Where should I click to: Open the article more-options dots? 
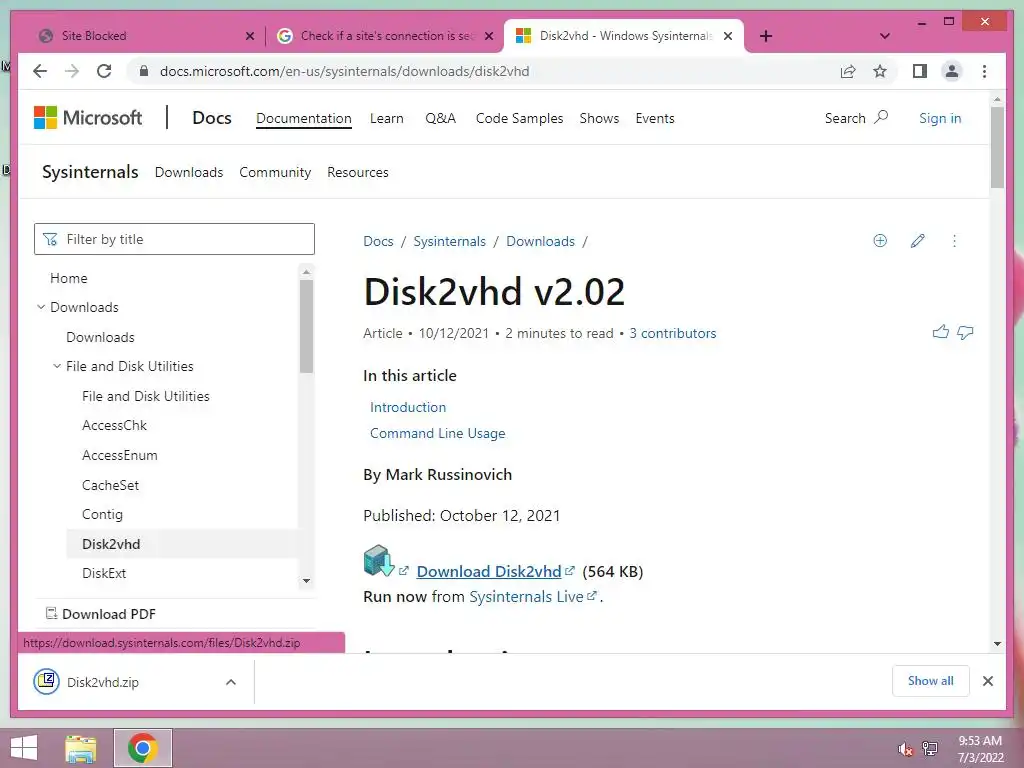pos(954,241)
